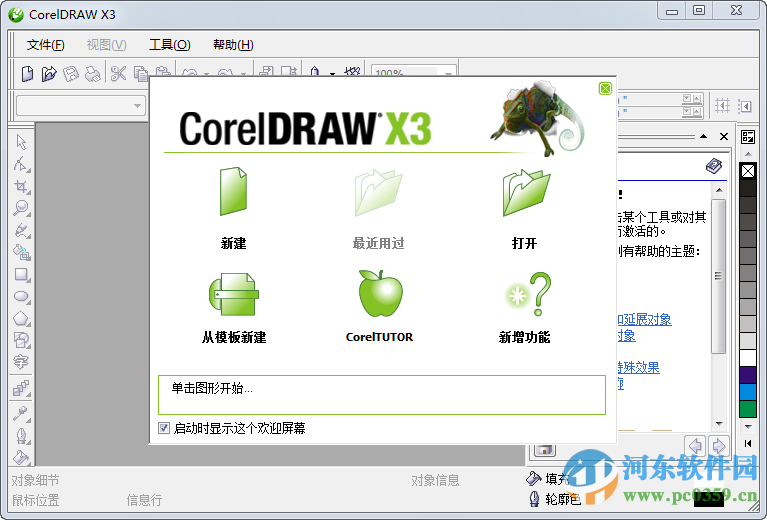Select the Polygon tool in toolbox
Screen dimensions: 767x520
pos(21,318)
